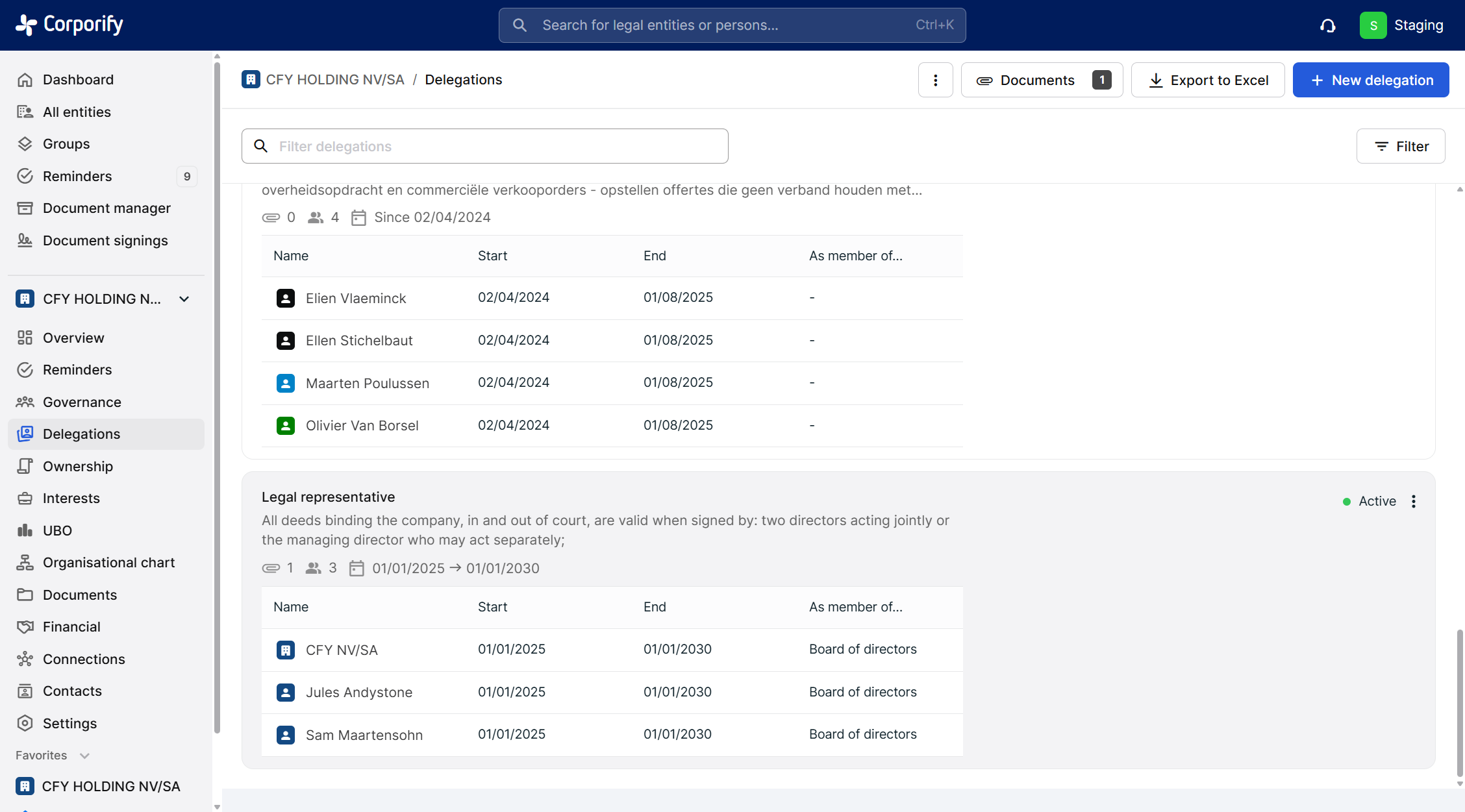Open Connections in the entity menu
1465x812 pixels.
tap(84, 659)
